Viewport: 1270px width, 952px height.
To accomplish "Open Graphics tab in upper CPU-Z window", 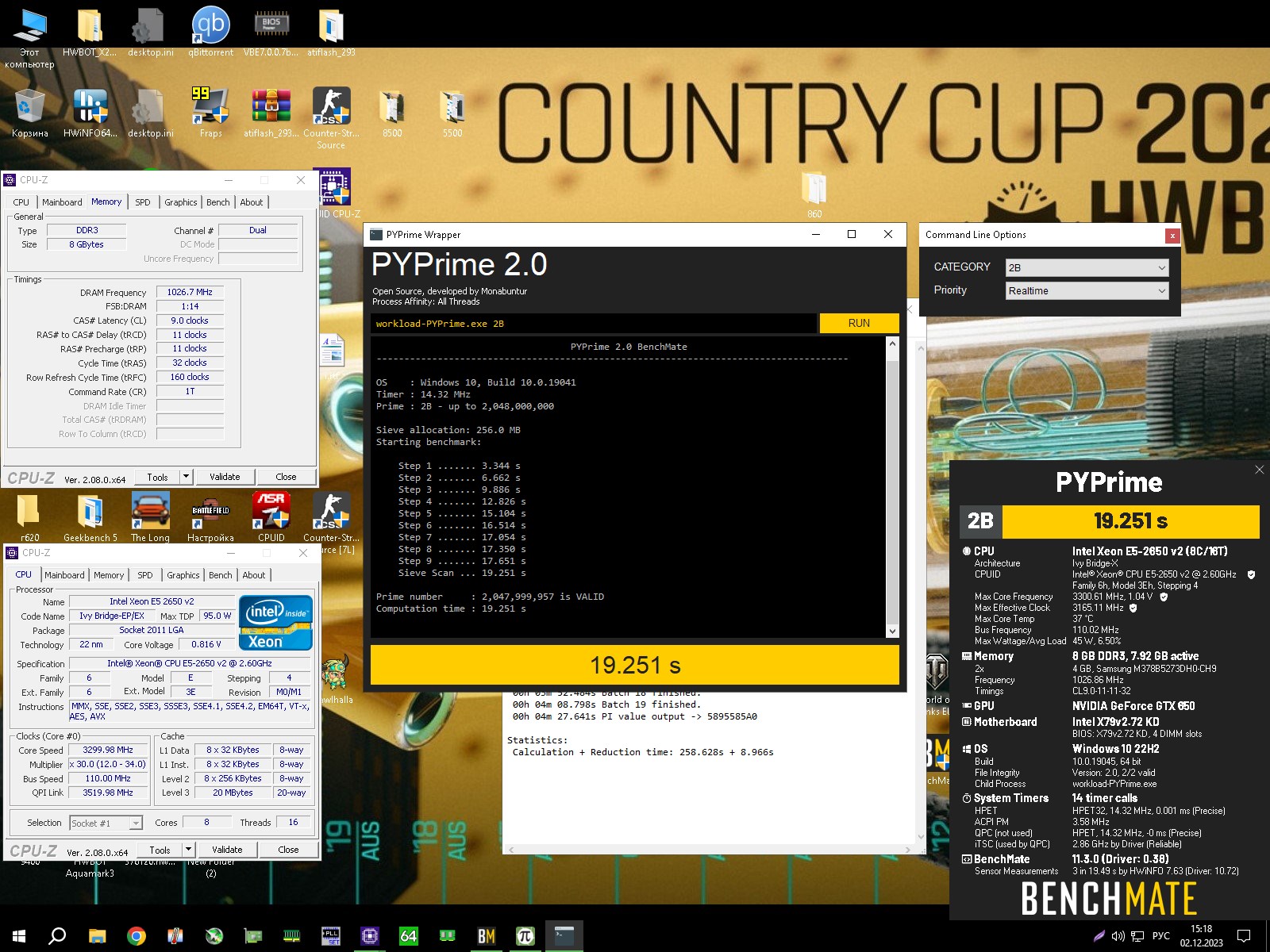I will (x=181, y=202).
